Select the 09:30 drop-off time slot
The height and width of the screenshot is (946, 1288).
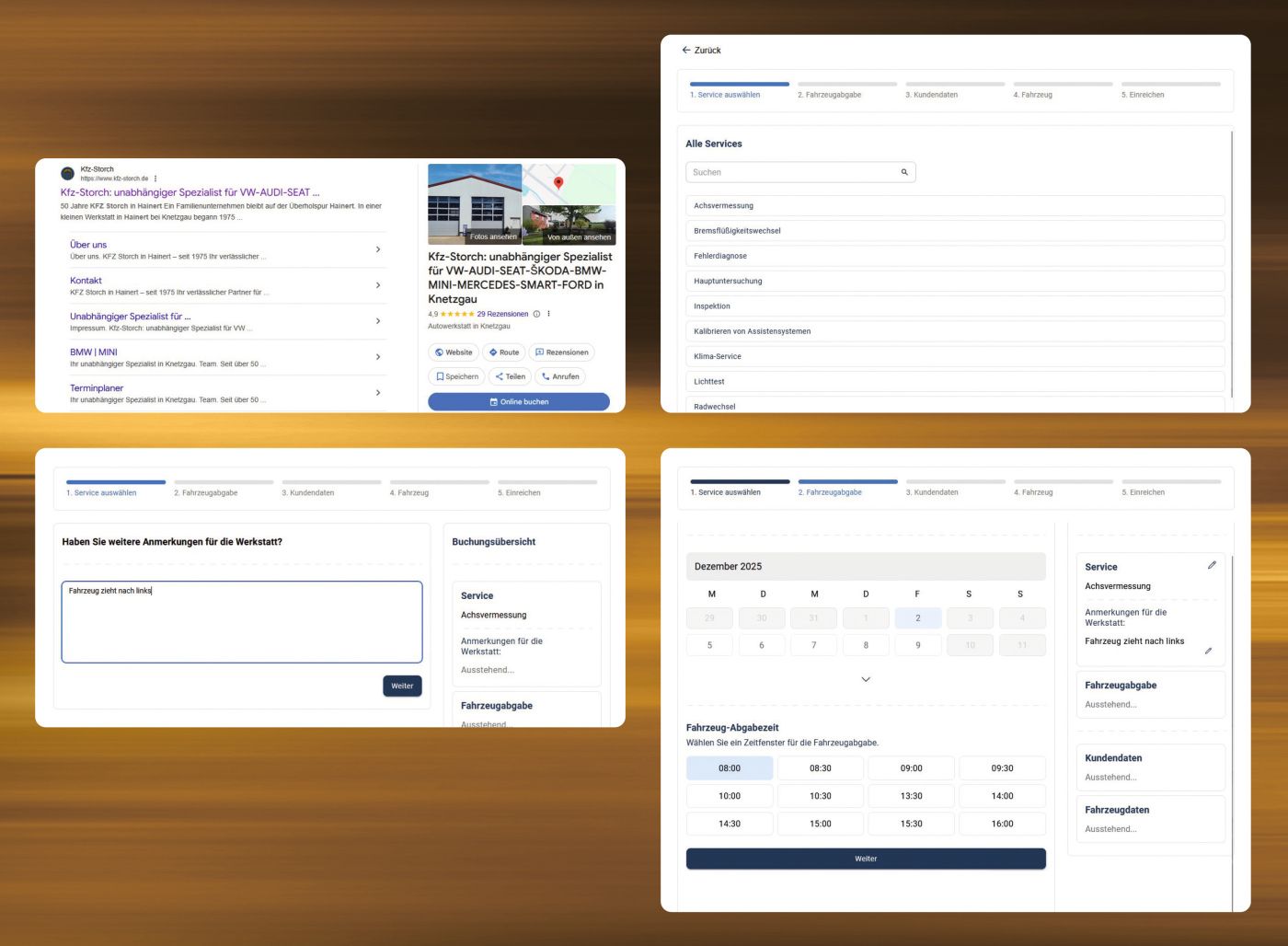[1002, 768]
